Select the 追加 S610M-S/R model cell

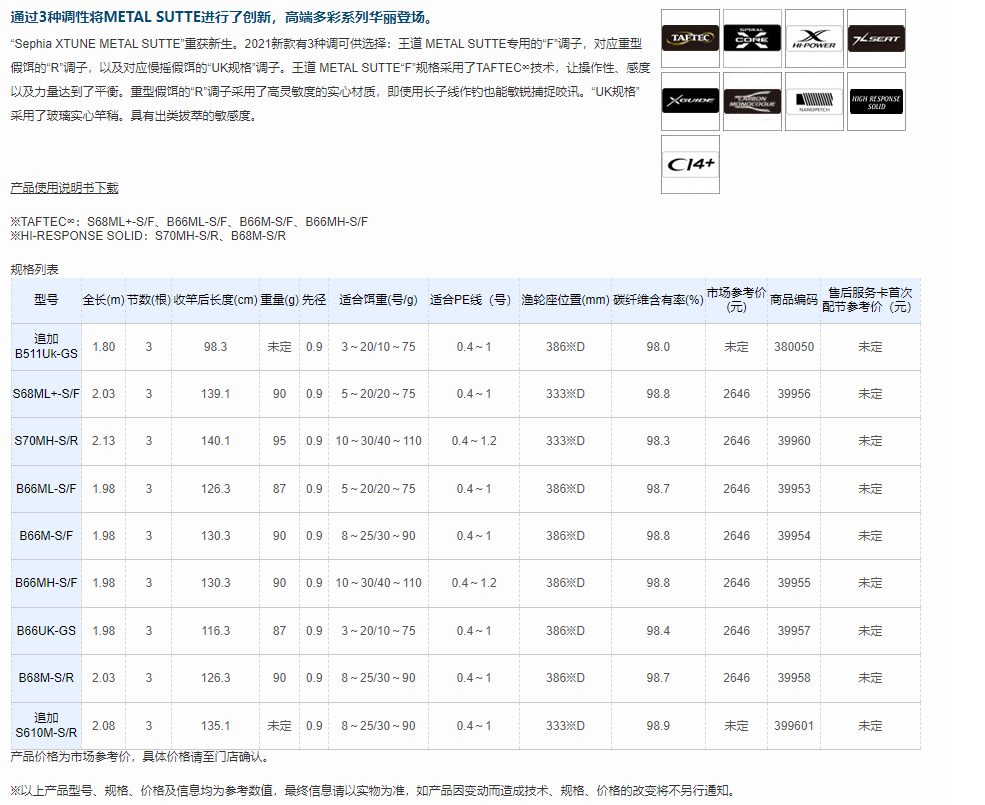[46, 726]
